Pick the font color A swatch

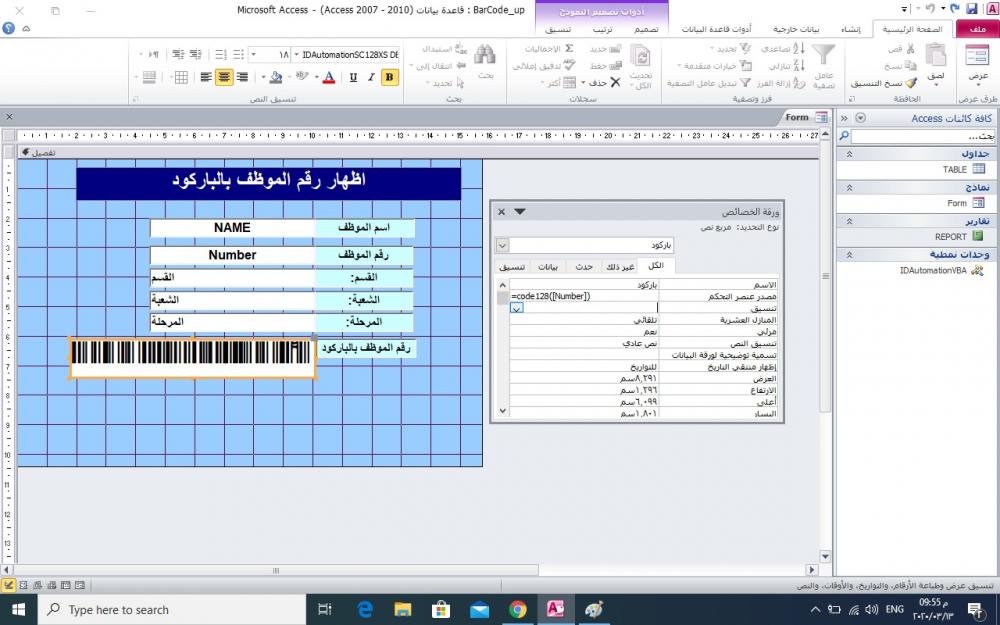[x=329, y=77]
